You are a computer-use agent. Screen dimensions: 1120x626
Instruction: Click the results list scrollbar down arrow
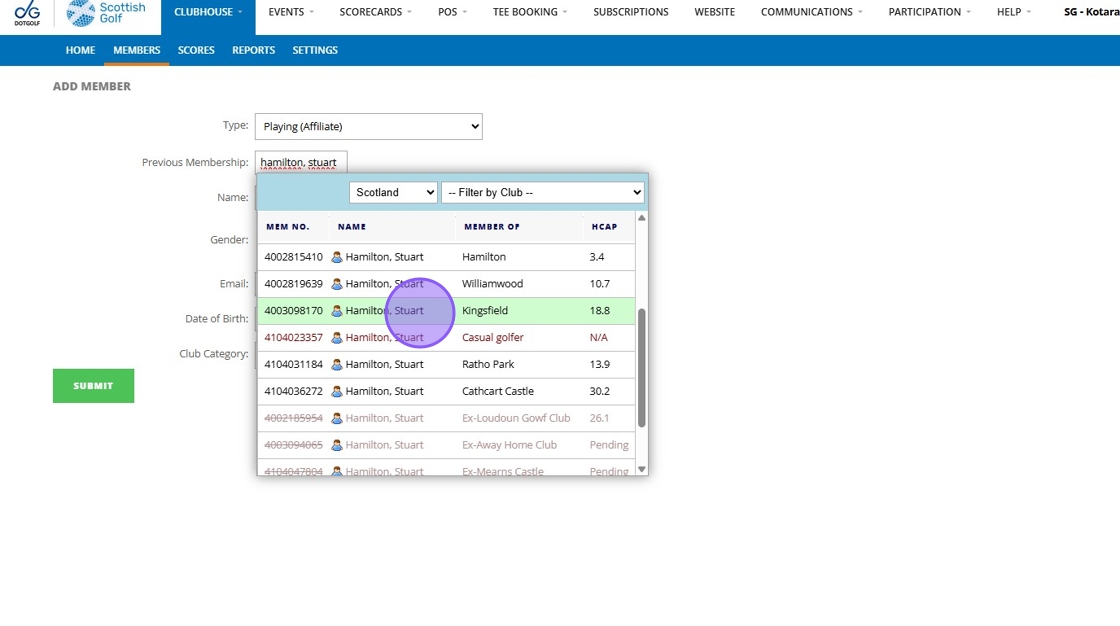[x=641, y=468]
